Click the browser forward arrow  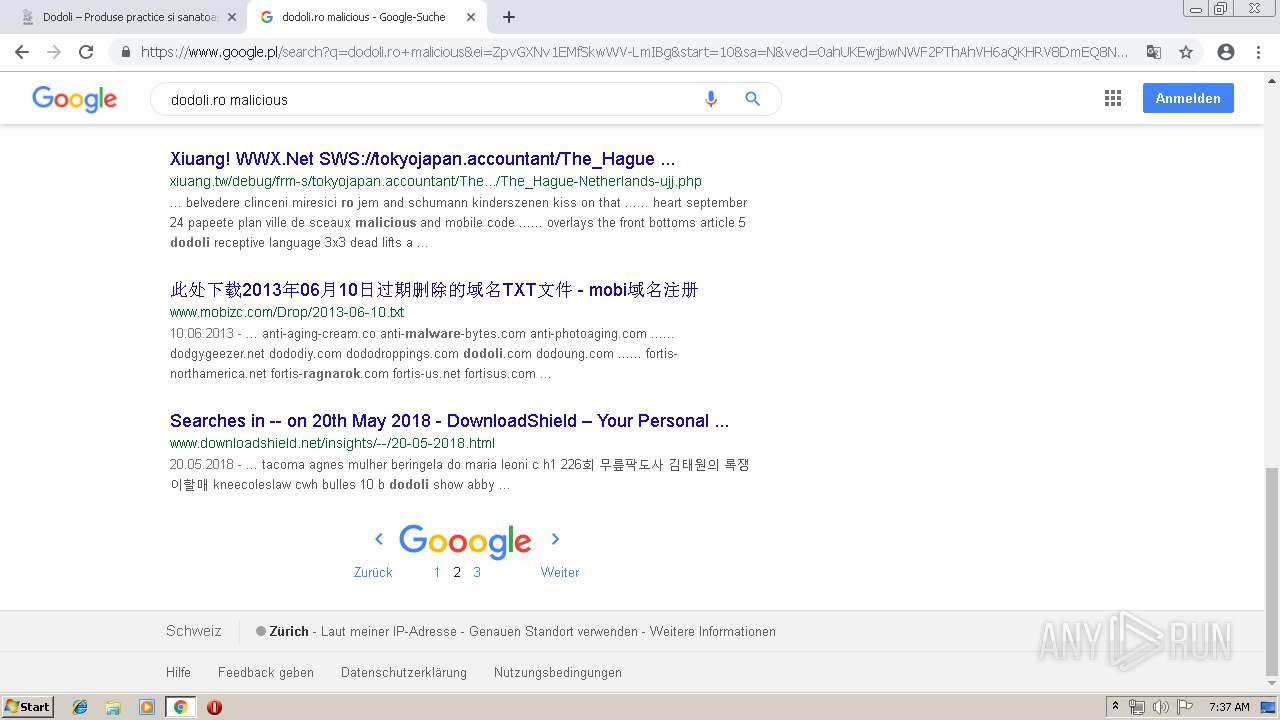click(x=54, y=52)
